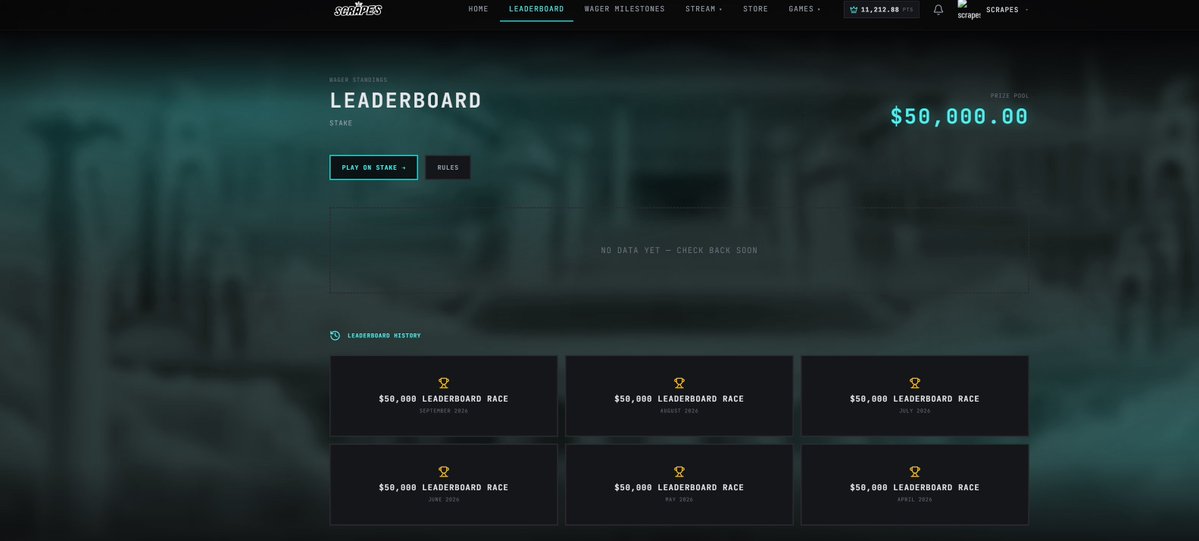Open the June 2026 leaderboard race card

[444, 484]
